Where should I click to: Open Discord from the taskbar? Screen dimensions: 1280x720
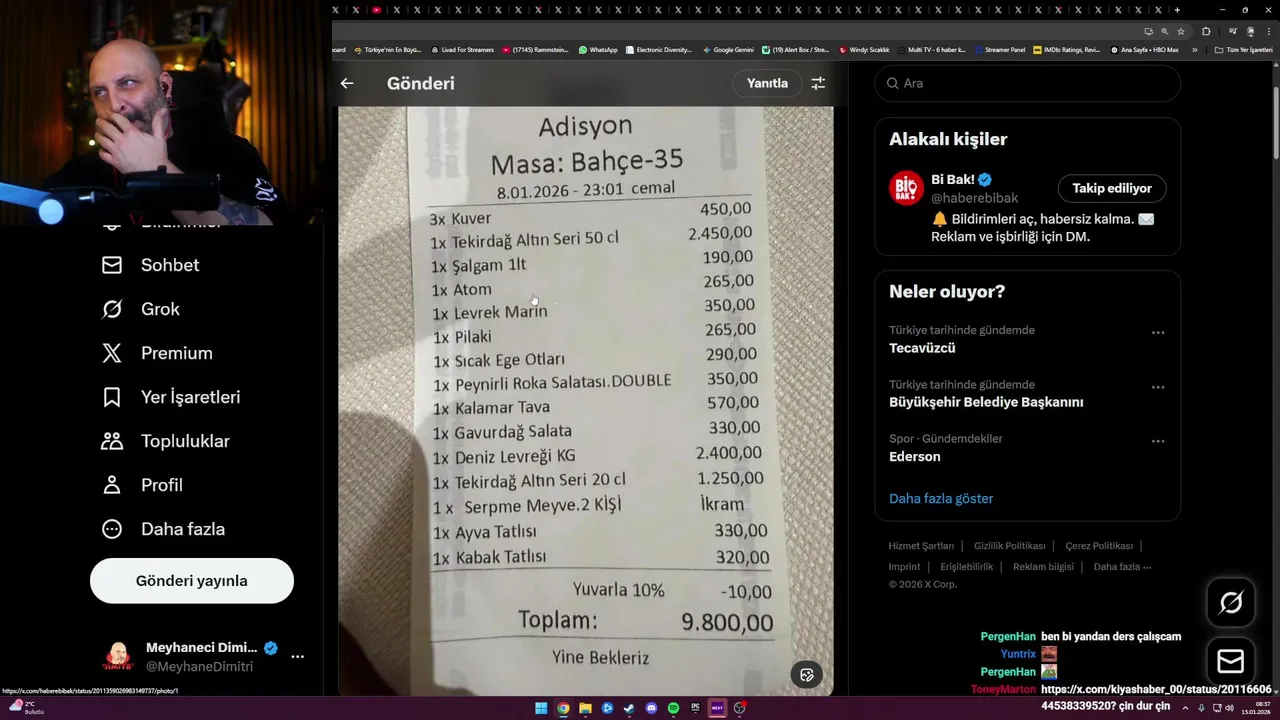pos(651,708)
